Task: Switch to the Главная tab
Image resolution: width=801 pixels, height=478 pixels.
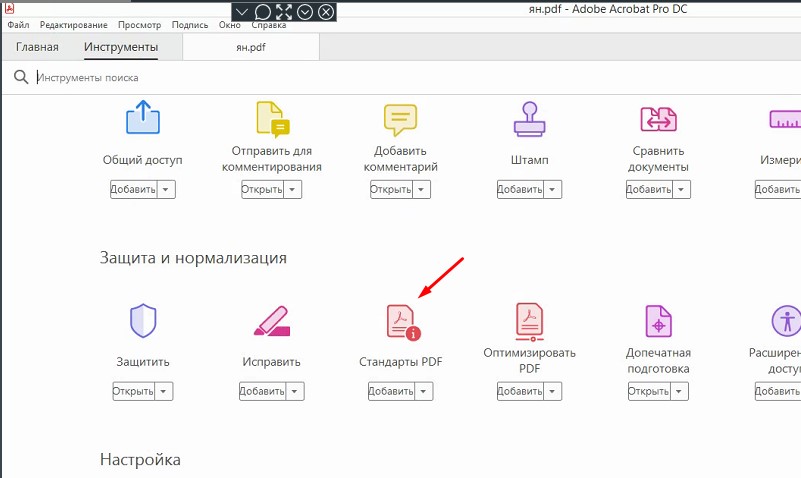Action: coord(37,47)
